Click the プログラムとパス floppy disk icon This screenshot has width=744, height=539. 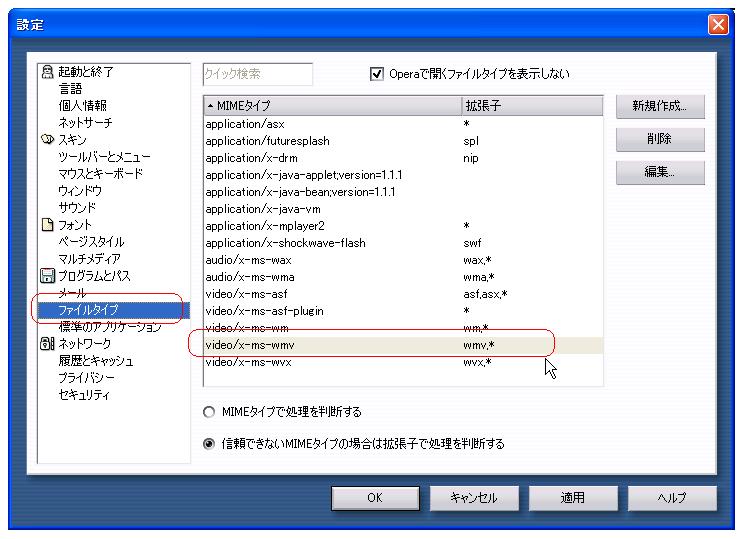coord(47,276)
